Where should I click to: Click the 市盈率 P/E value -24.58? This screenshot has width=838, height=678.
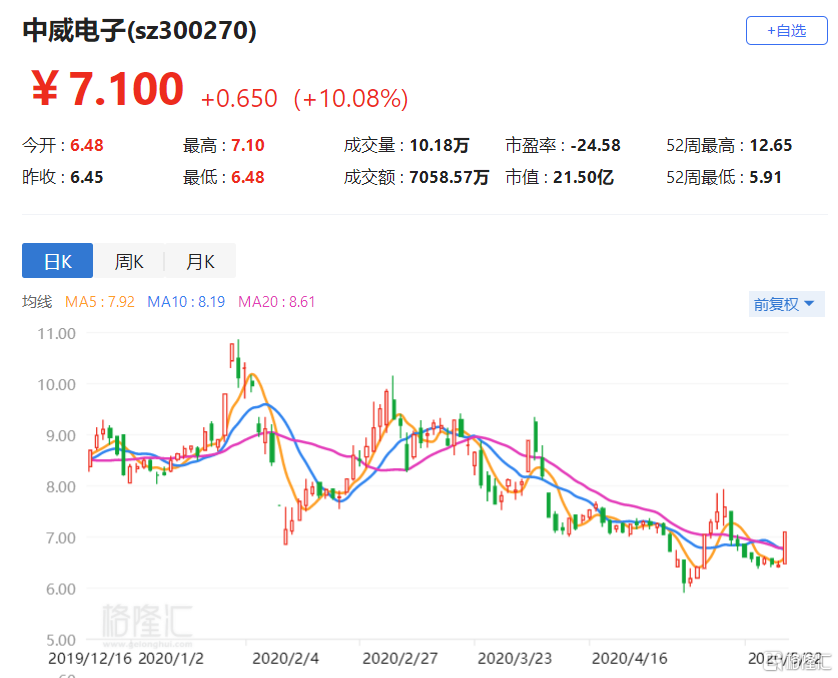[595, 145]
